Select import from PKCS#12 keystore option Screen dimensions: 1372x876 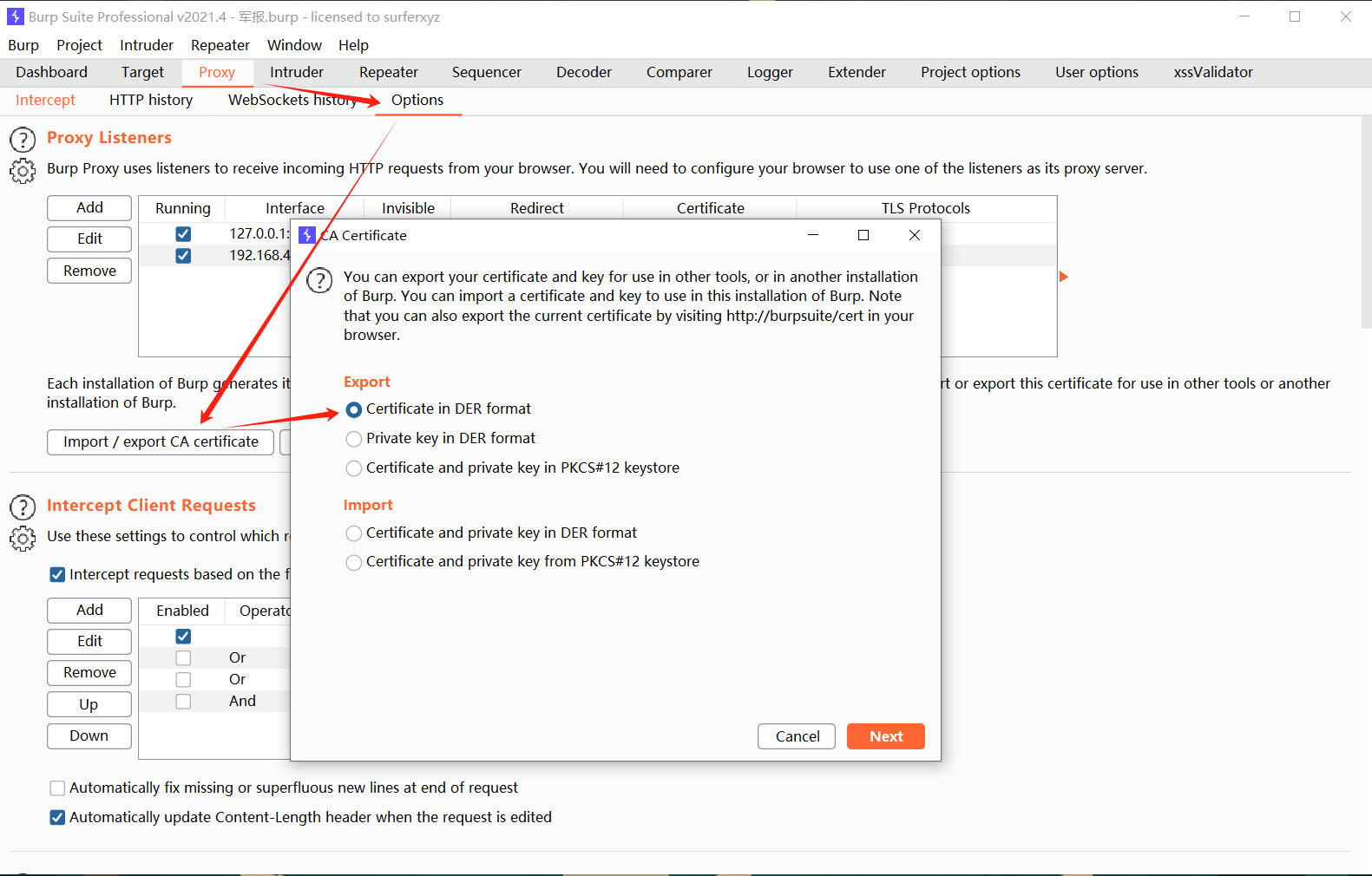tap(354, 562)
